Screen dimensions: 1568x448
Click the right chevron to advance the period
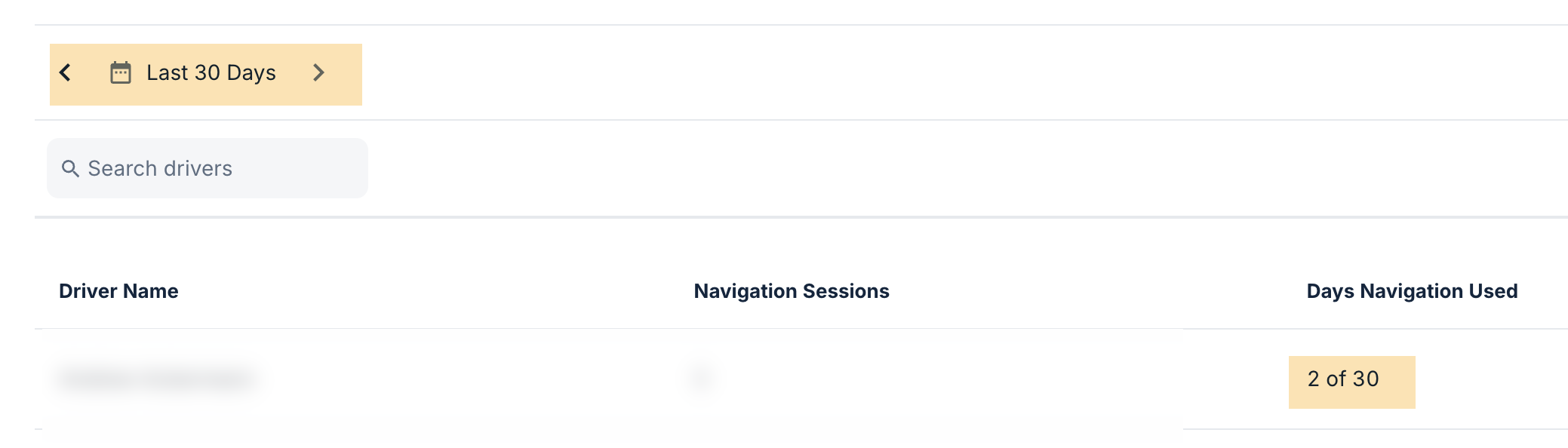click(319, 72)
